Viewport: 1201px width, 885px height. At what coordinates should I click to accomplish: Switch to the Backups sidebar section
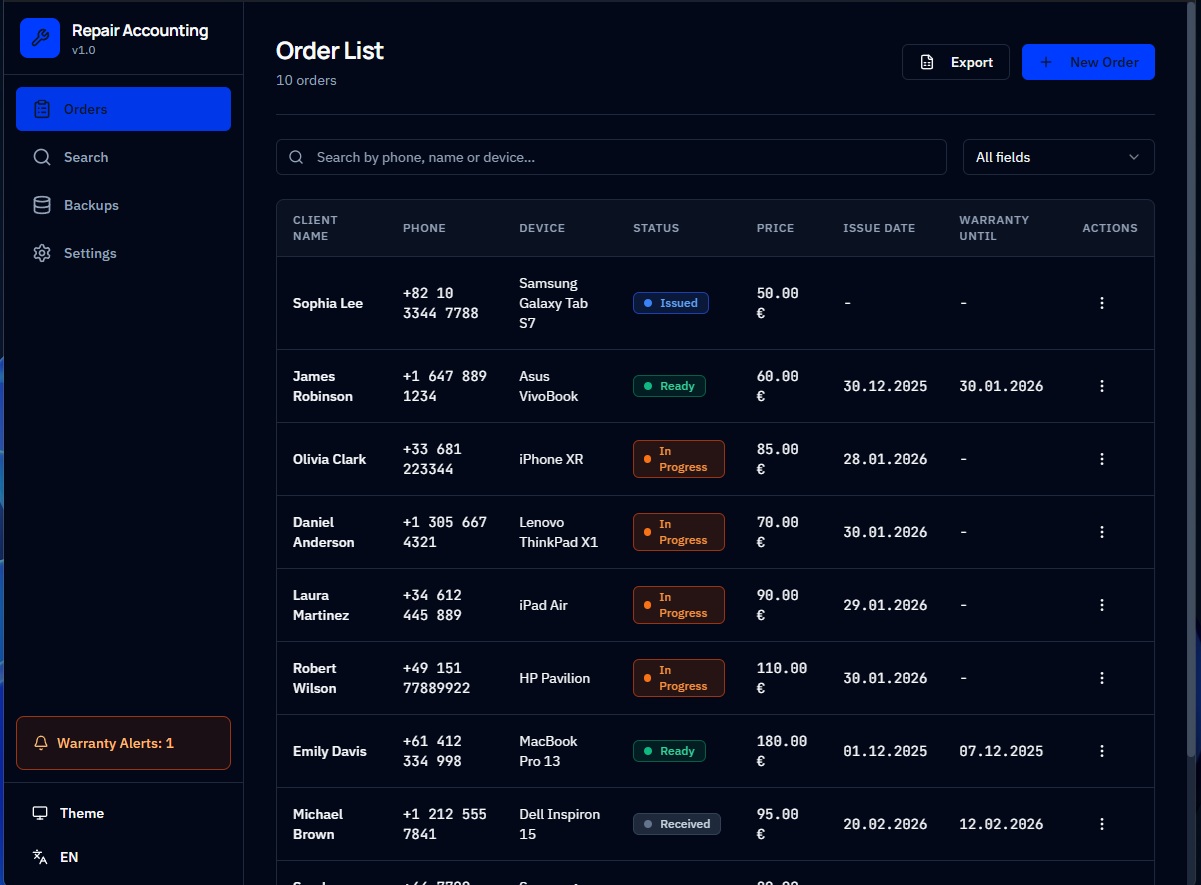click(92, 205)
